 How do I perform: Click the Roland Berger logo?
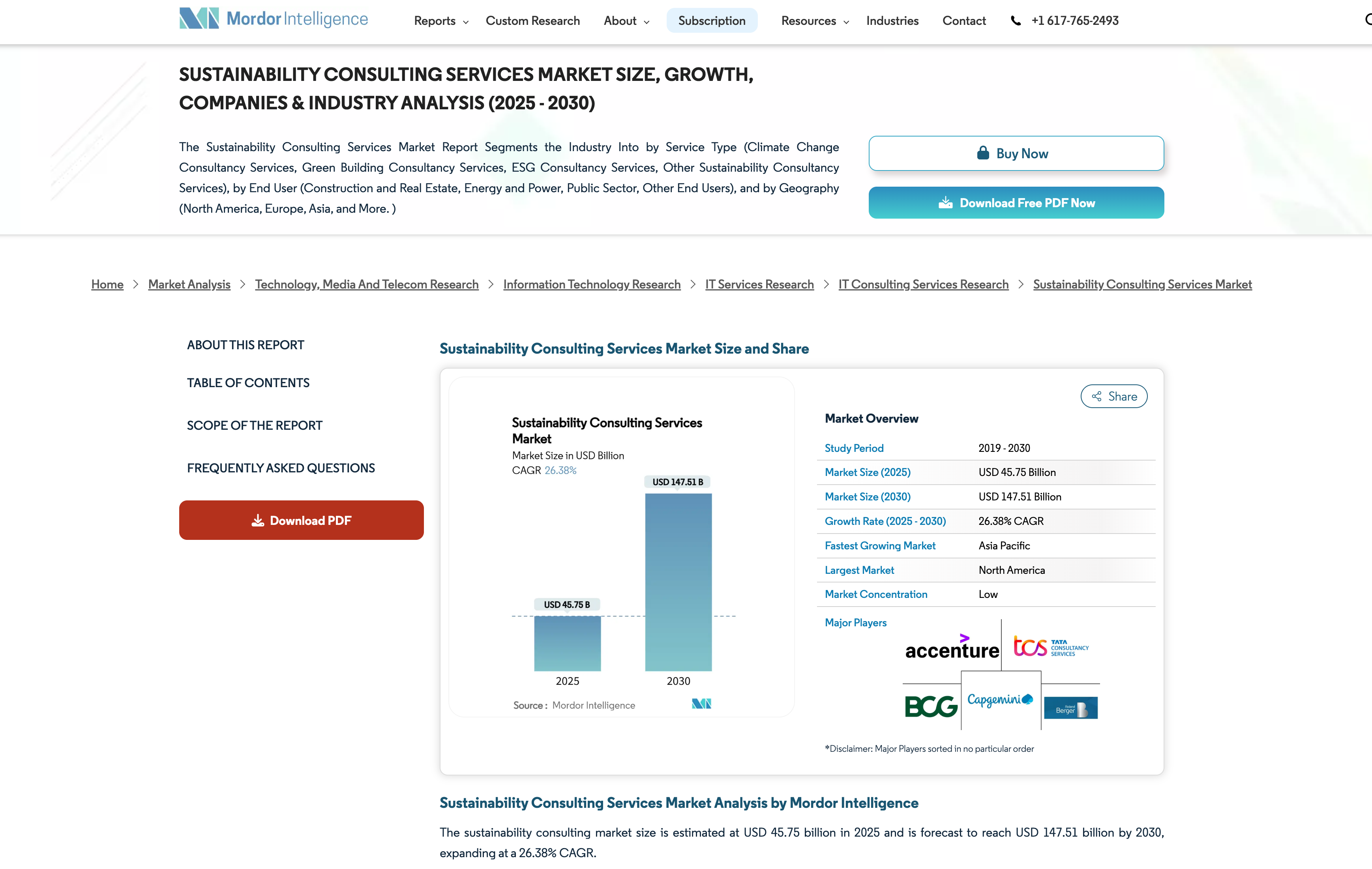tap(1070, 708)
